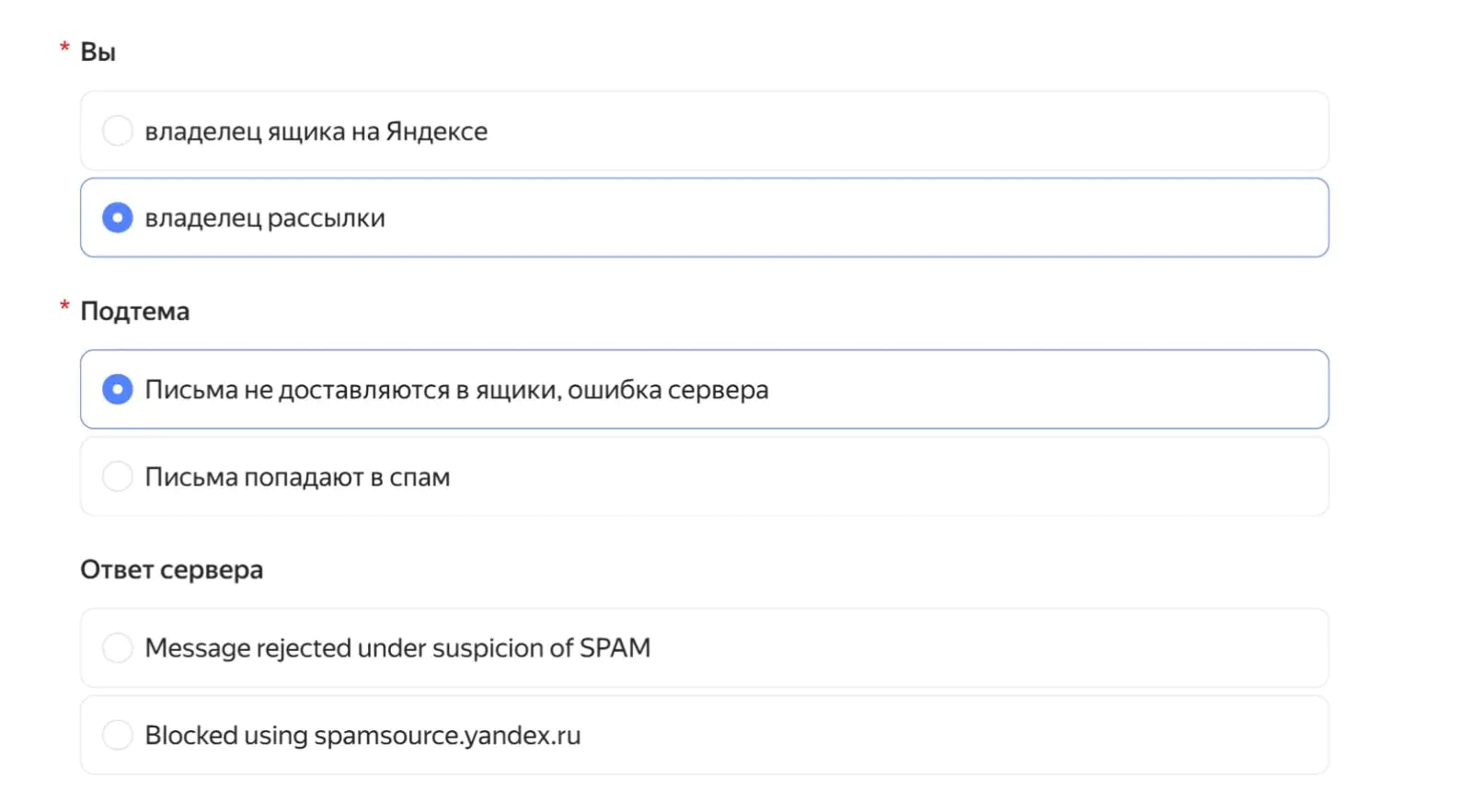Choose the 'Письма попадают в спам' radio circle
Image resolution: width=1472 pixels, height=812 pixels.
117,476
